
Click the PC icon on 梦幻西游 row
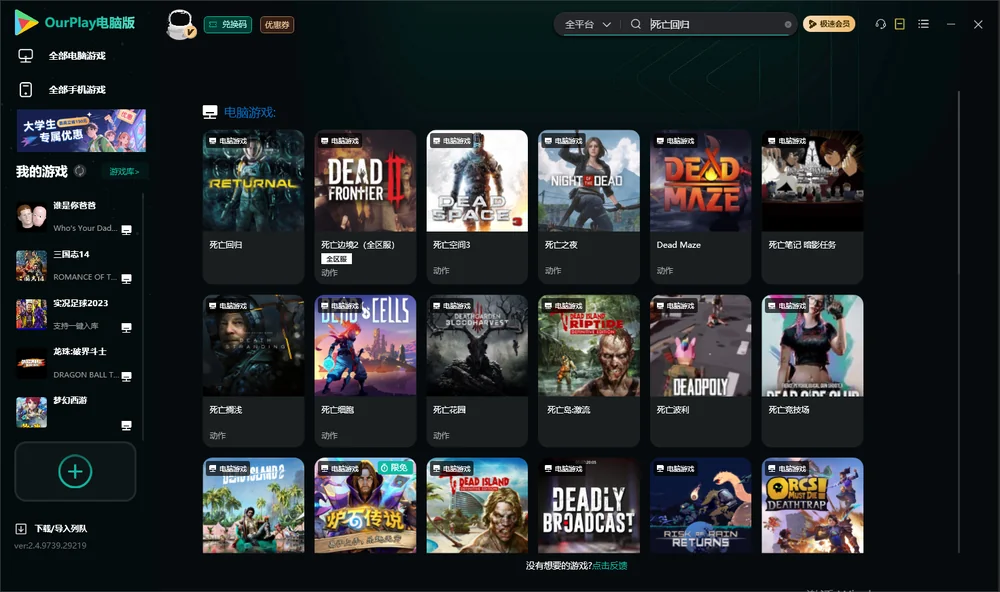(126, 426)
